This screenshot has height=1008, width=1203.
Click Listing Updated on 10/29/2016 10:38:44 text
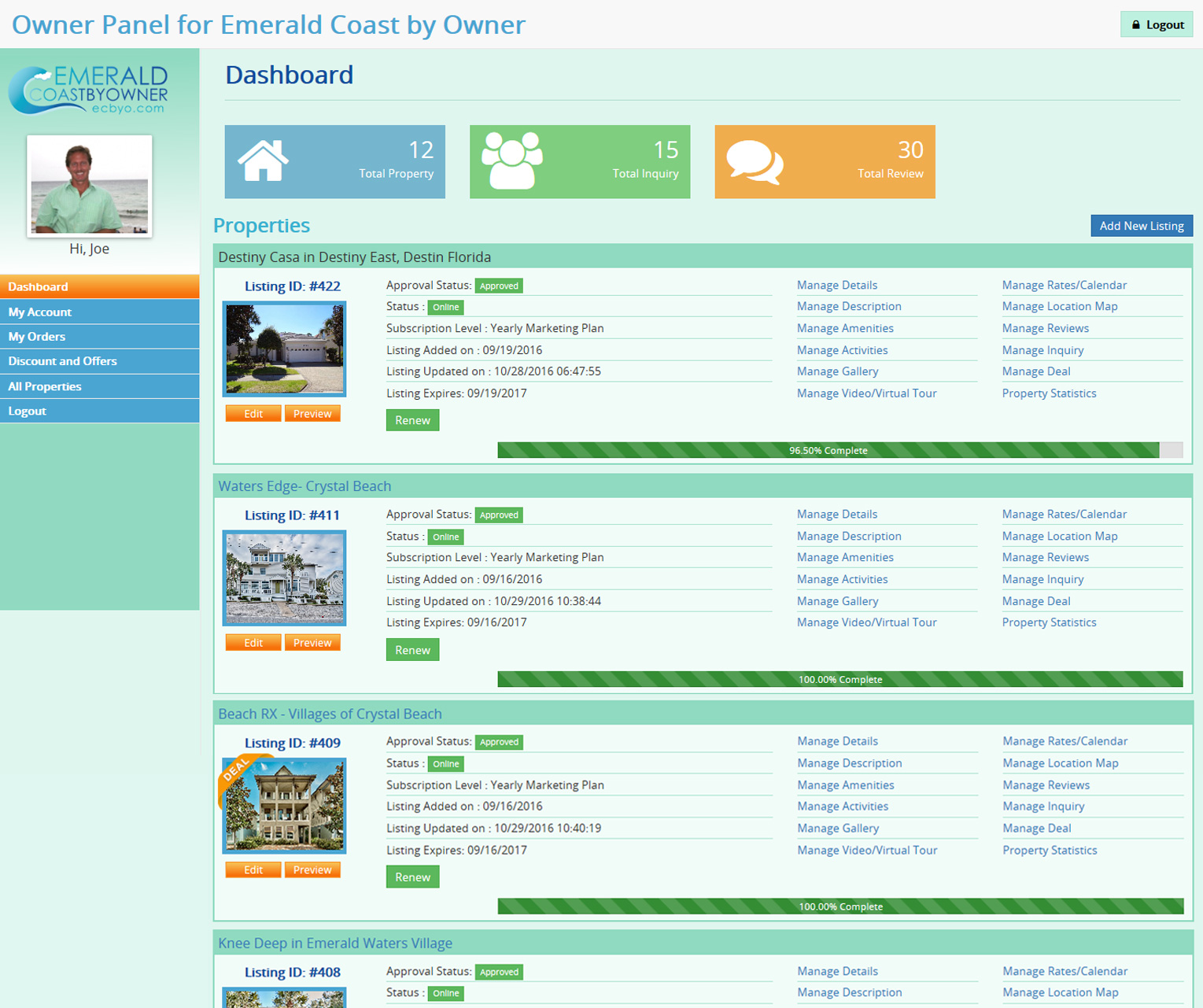[493, 601]
